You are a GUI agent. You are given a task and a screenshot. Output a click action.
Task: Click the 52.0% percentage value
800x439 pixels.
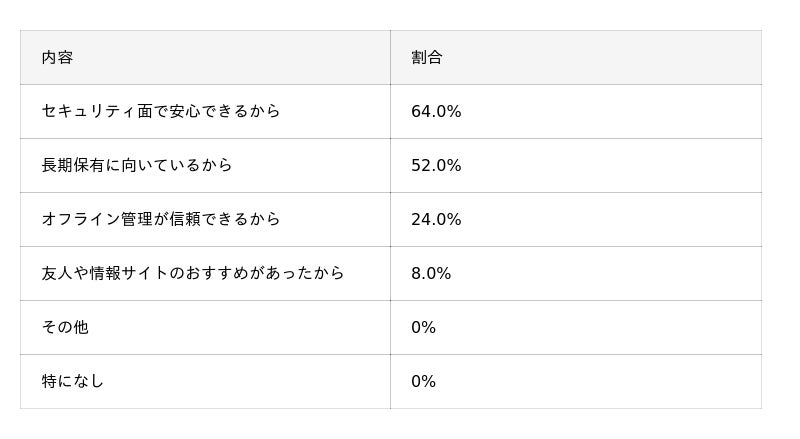436,166
